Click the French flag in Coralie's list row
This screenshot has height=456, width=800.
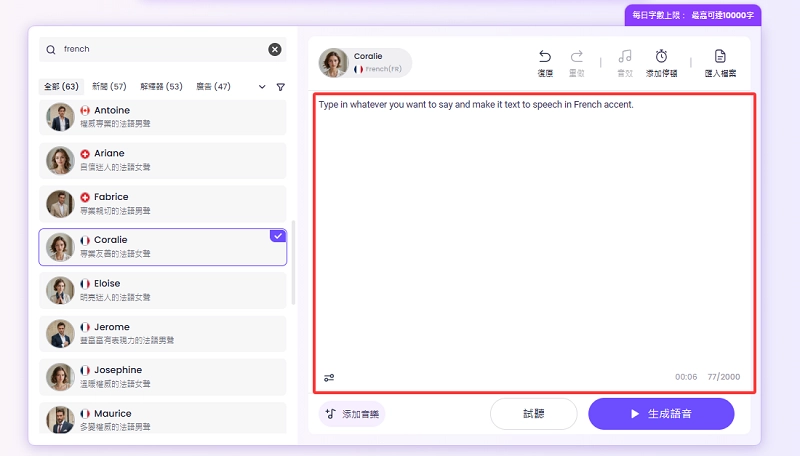85,240
